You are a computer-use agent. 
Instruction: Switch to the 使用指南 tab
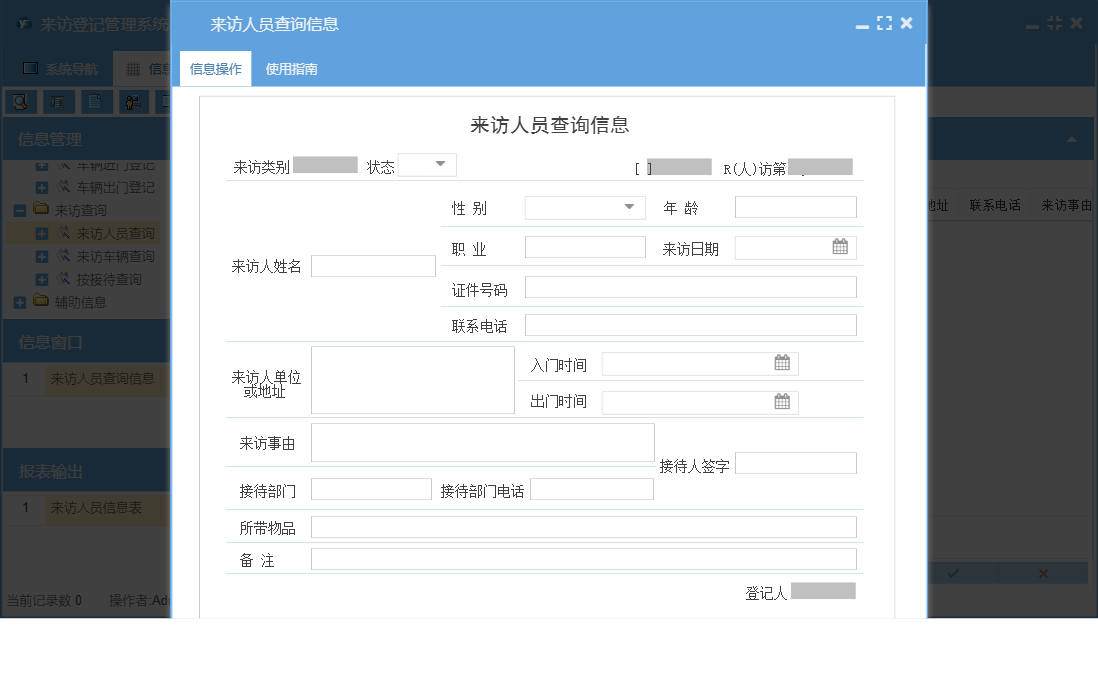291,70
